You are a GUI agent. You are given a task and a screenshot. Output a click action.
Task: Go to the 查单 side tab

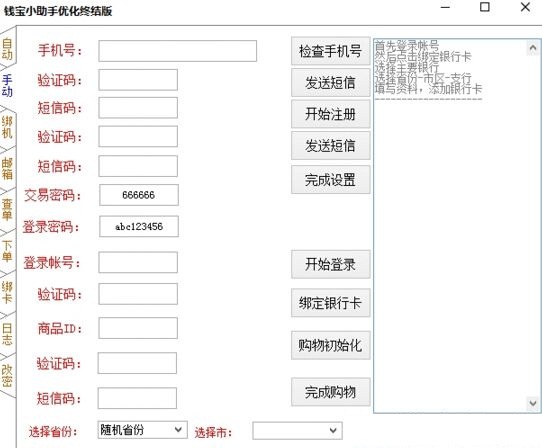click(x=7, y=209)
